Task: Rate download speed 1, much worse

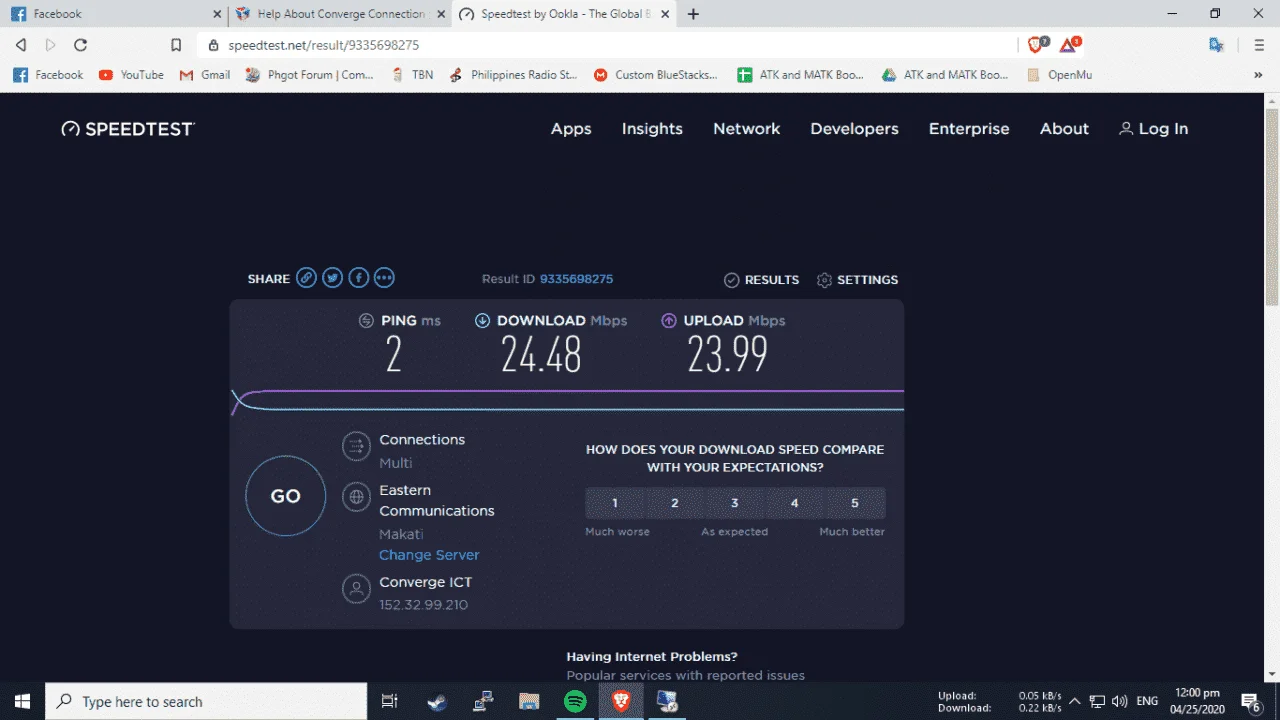Action: pyautogui.click(x=615, y=503)
